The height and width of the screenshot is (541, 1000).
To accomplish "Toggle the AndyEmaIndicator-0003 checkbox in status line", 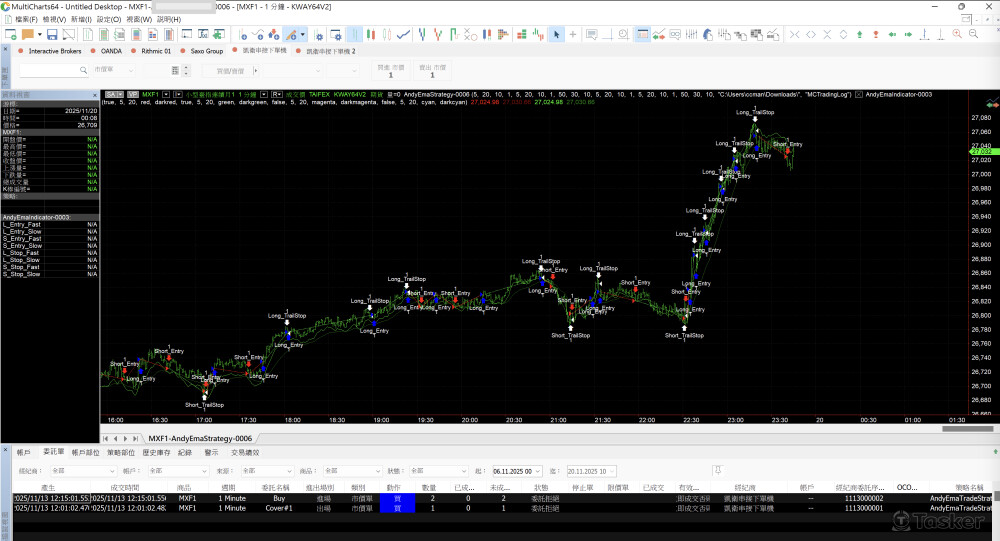I will pyautogui.click(x=859, y=94).
